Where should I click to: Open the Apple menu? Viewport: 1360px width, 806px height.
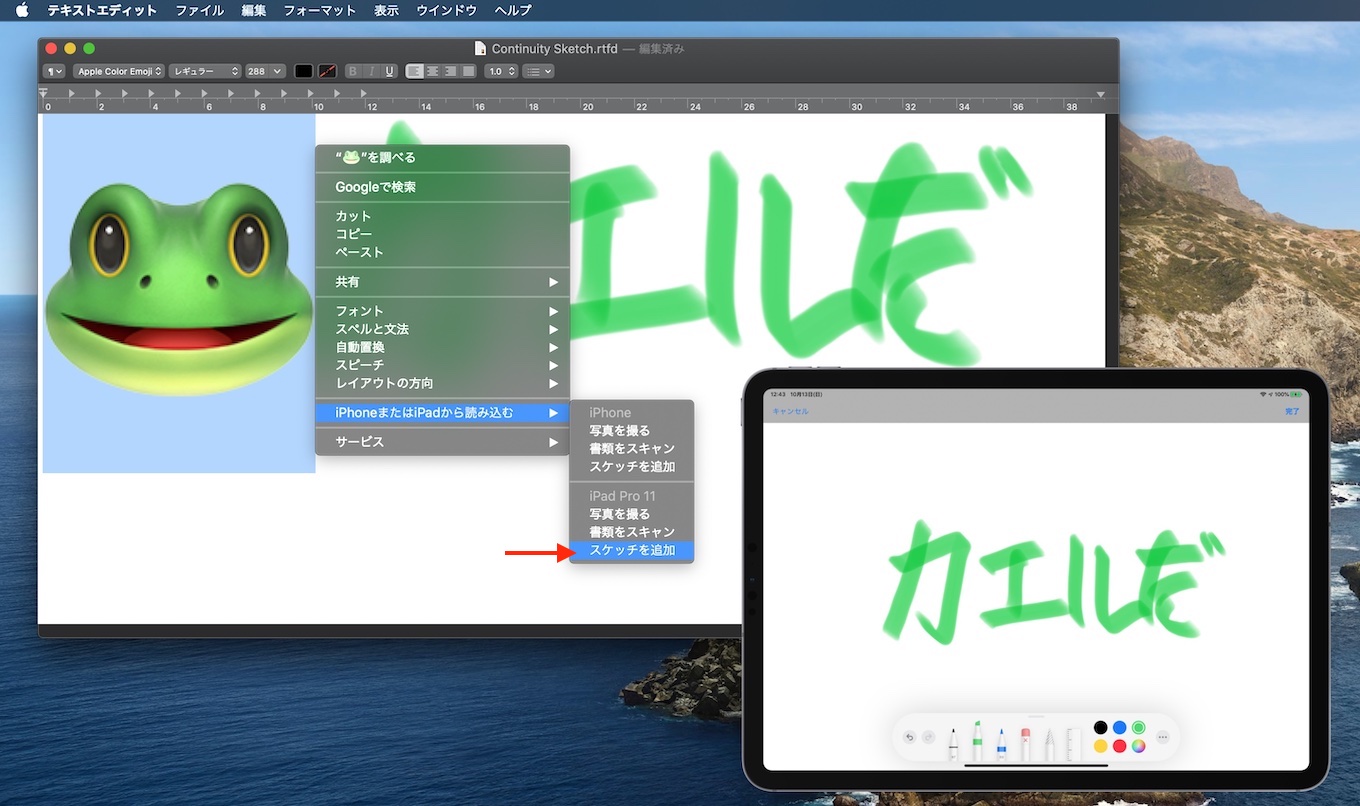click(x=22, y=10)
